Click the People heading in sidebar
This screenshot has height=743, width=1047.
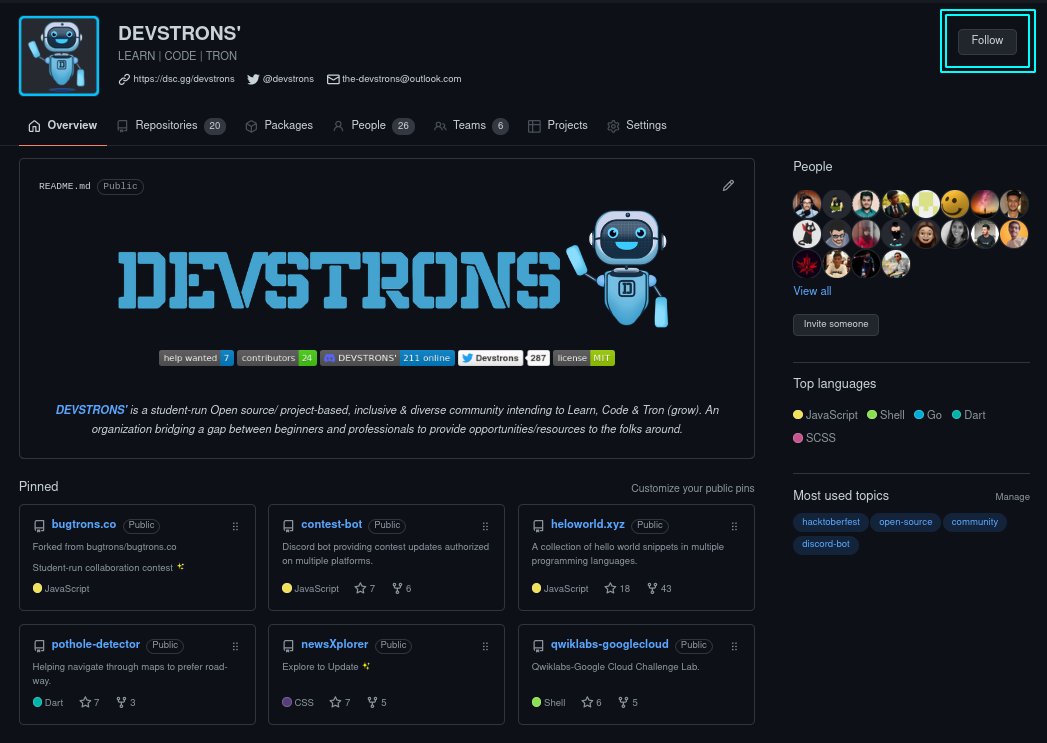(813, 167)
